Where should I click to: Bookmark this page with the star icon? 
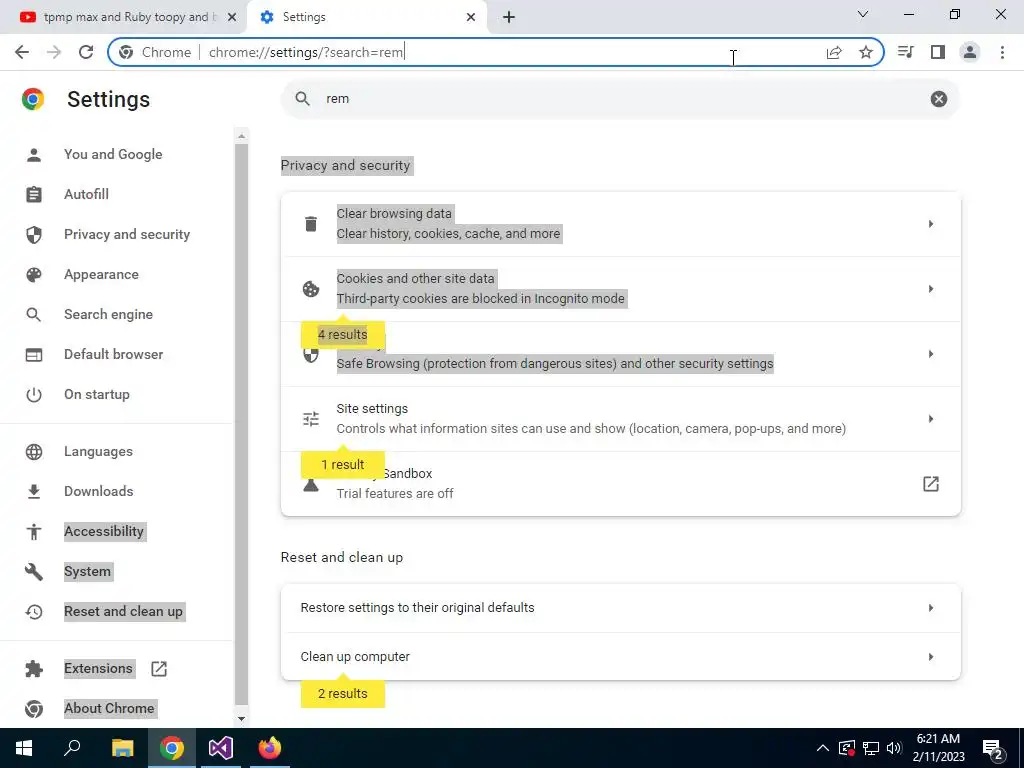[x=866, y=52]
